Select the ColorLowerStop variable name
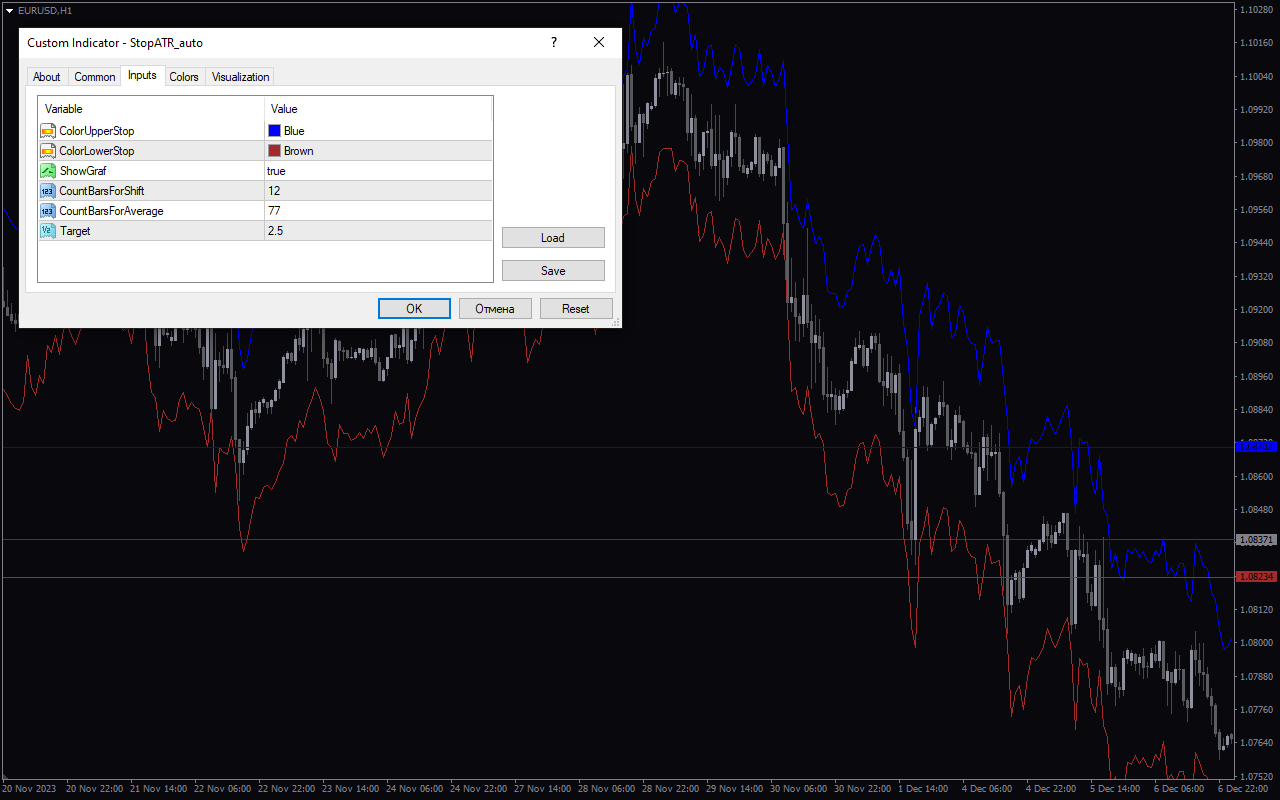 (97, 151)
